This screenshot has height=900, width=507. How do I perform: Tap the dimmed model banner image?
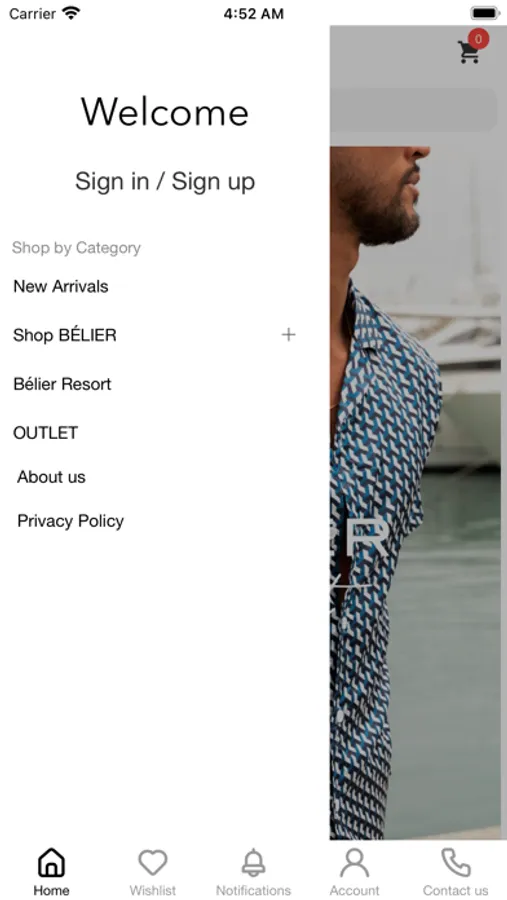point(418,492)
